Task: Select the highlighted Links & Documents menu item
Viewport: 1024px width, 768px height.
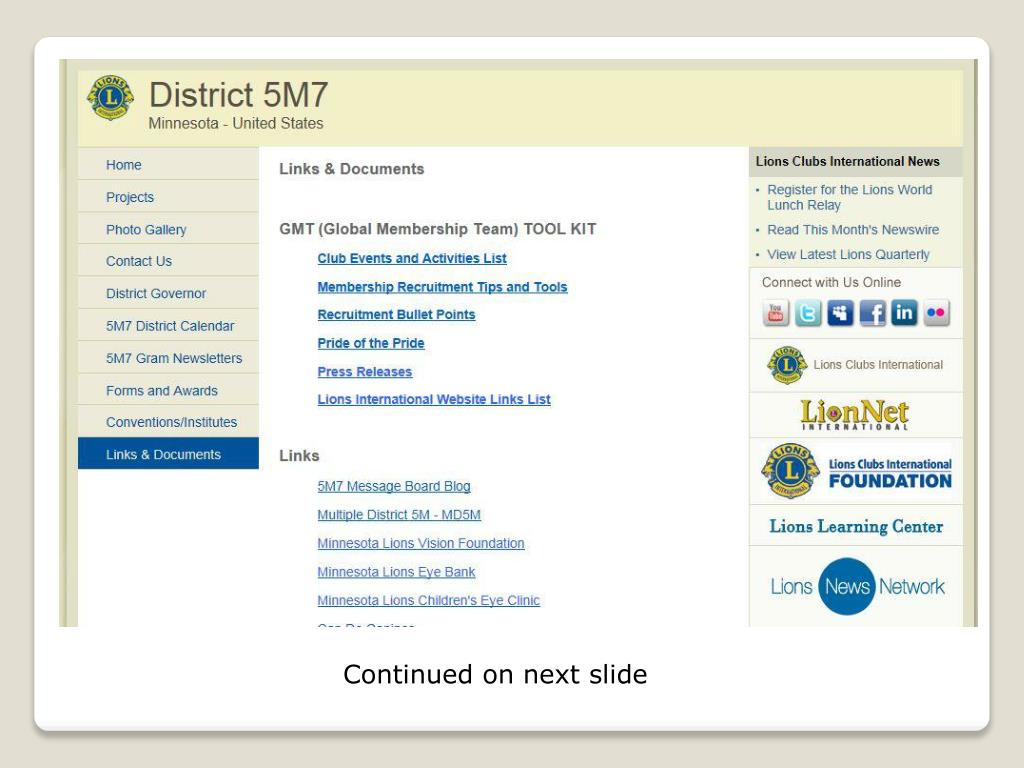Action: tap(168, 453)
